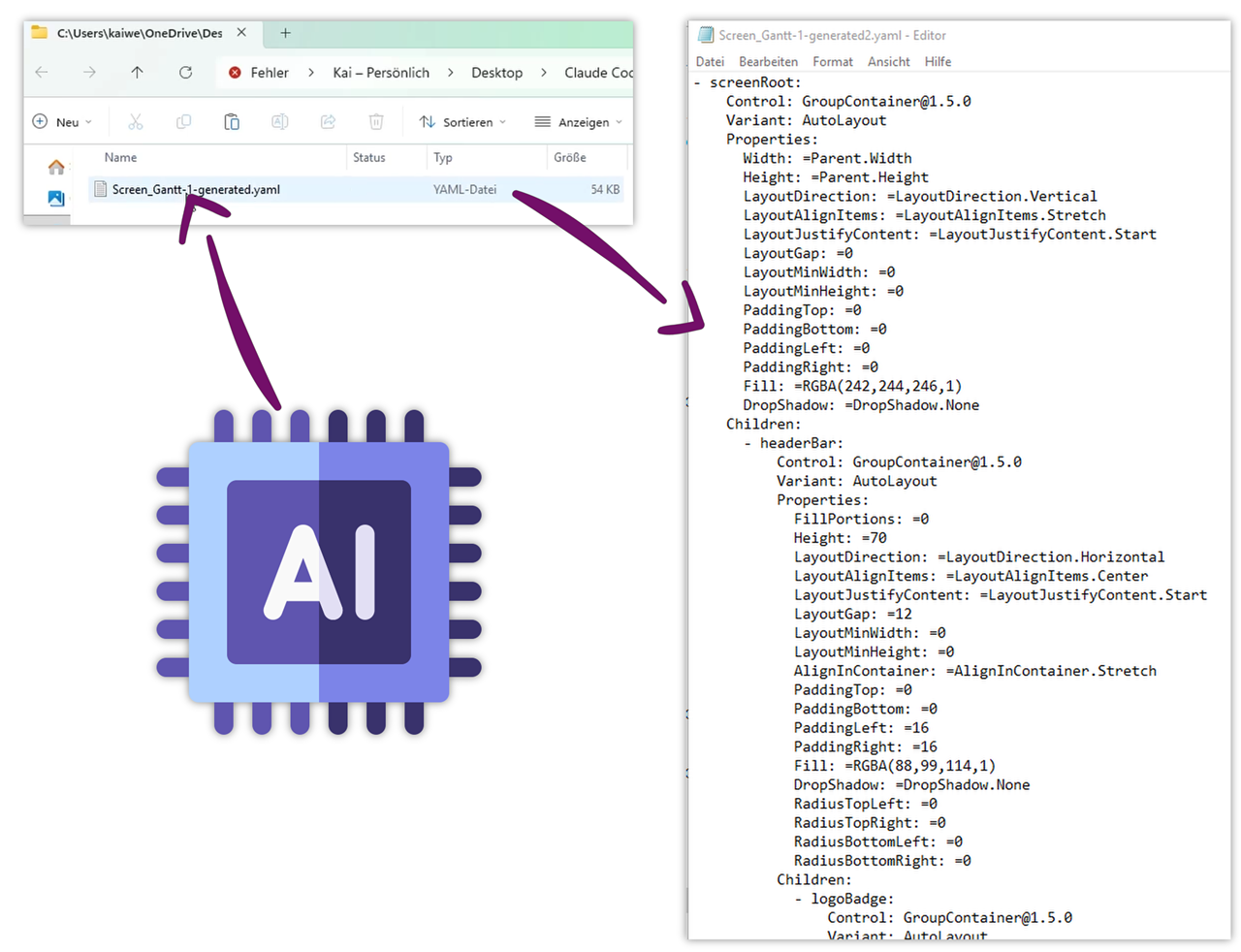Expand the chevron after Kai – Persönlich
Viewport: 1241px width, 952px height.
tap(451, 73)
